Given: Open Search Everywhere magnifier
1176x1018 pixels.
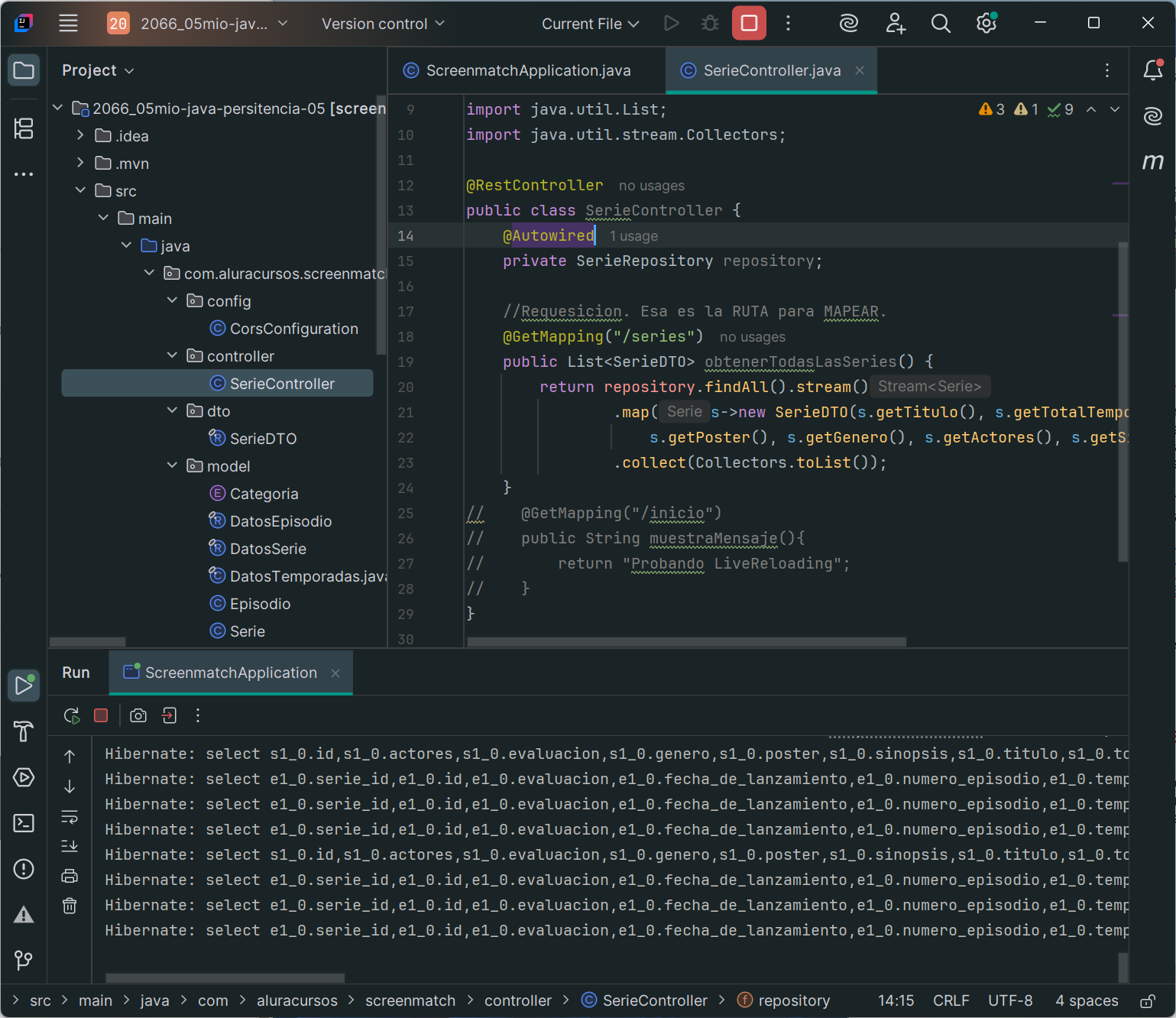Looking at the screenshot, I should pos(941,23).
